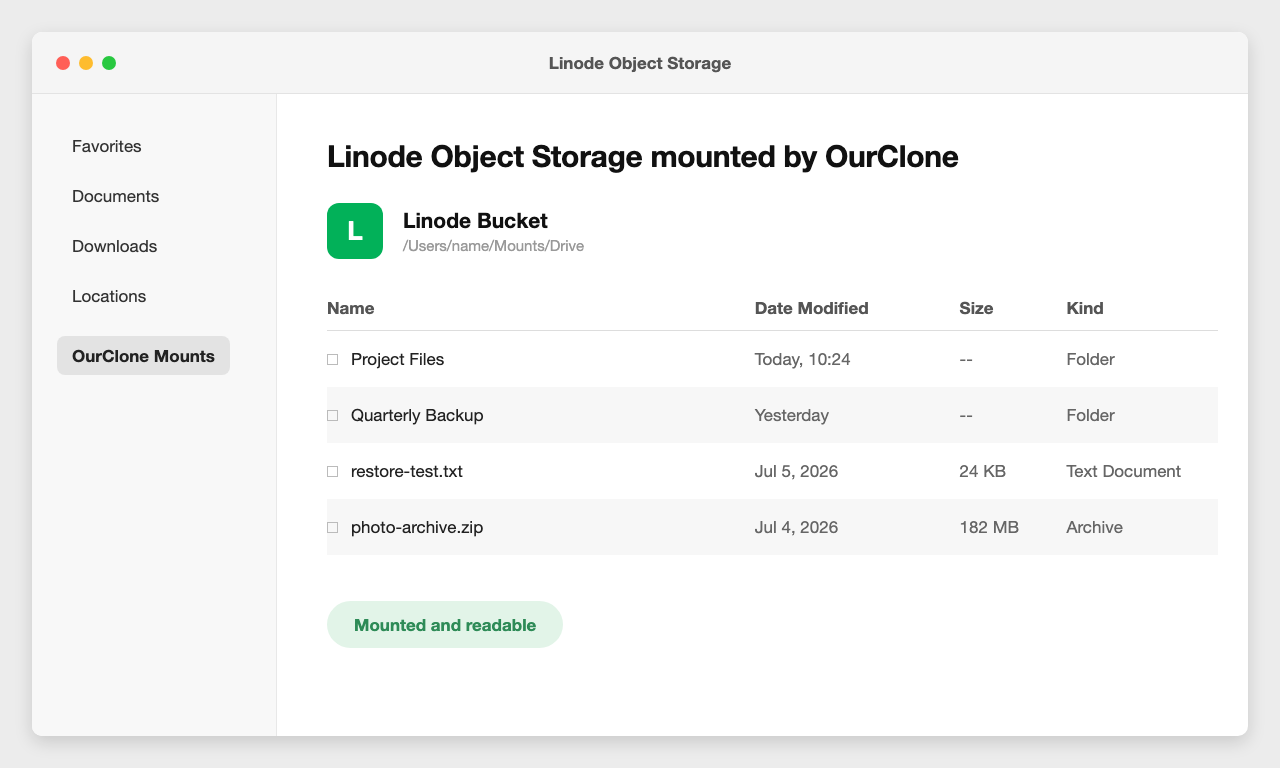This screenshot has height=768, width=1280.
Task: Click the Today, 10:24 date cell
Action: coord(802,359)
